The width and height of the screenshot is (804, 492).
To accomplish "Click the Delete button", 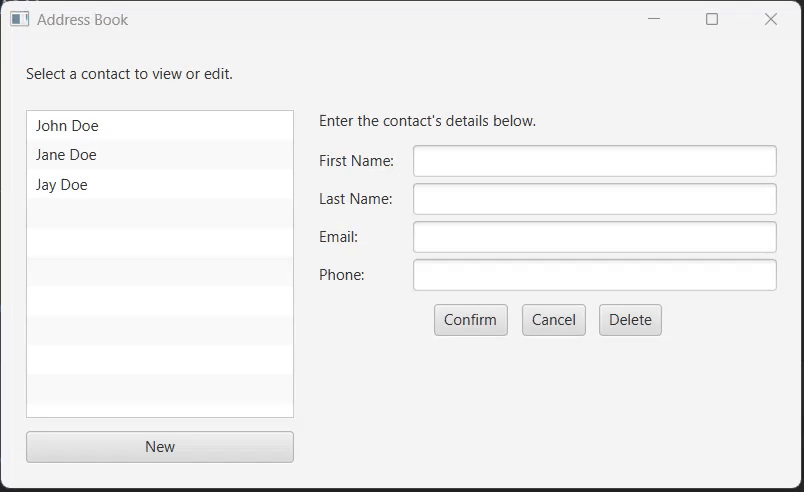I will pyautogui.click(x=630, y=320).
